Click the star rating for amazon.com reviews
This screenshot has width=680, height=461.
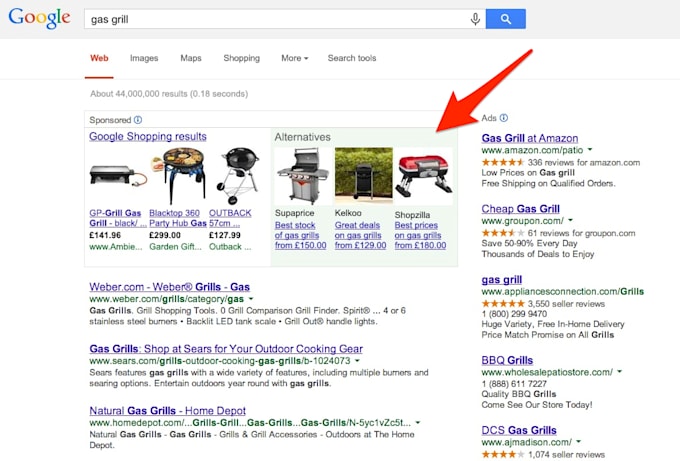point(503,163)
